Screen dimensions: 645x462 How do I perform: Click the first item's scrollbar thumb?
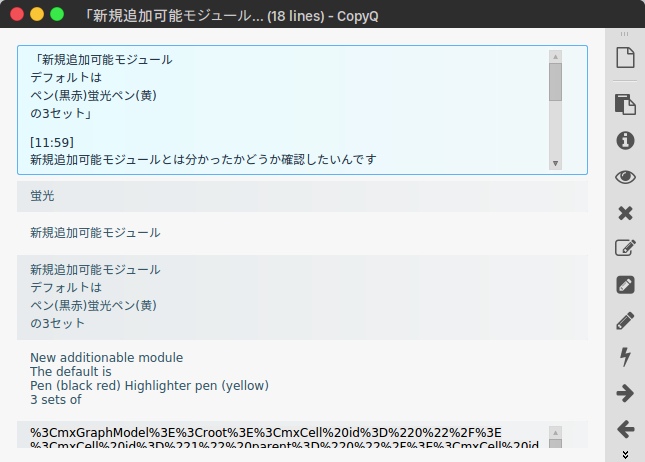pos(555,82)
